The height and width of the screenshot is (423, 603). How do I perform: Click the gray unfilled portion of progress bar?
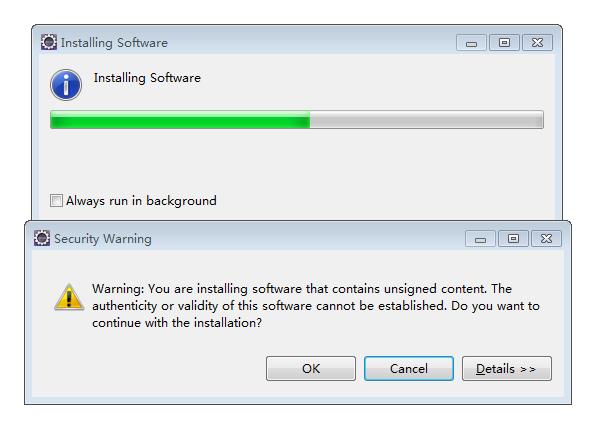[426, 120]
